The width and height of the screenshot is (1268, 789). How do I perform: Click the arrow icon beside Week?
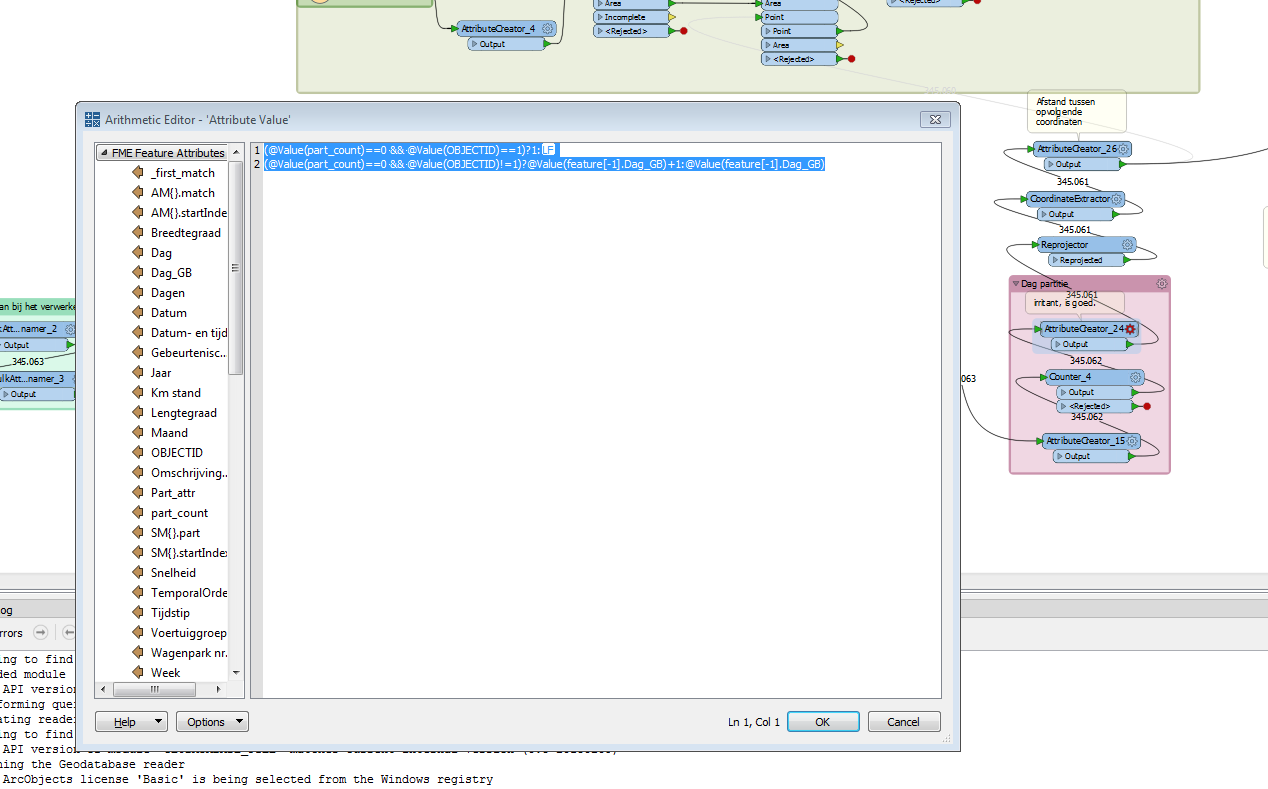tap(138, 673)
